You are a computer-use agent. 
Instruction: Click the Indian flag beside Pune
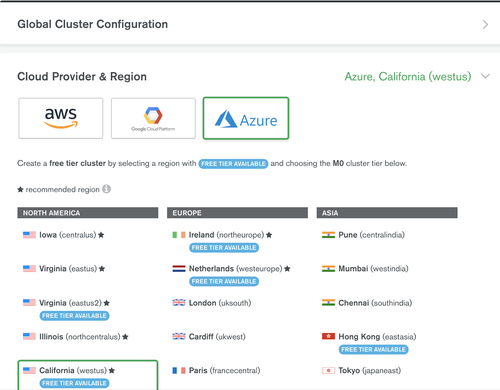328,235
